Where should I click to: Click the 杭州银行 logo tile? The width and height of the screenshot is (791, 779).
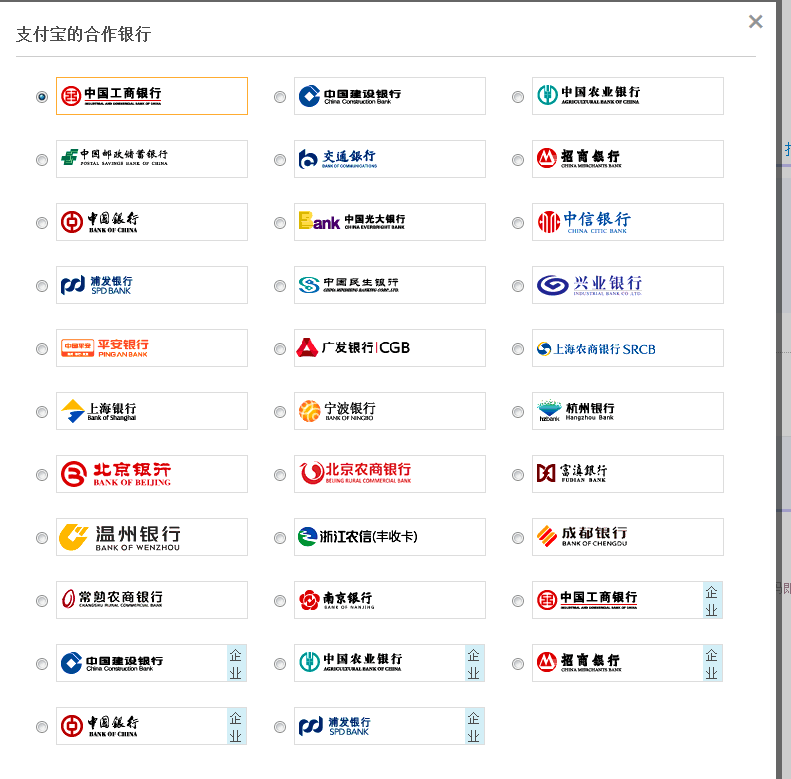(x=628, y=411)
